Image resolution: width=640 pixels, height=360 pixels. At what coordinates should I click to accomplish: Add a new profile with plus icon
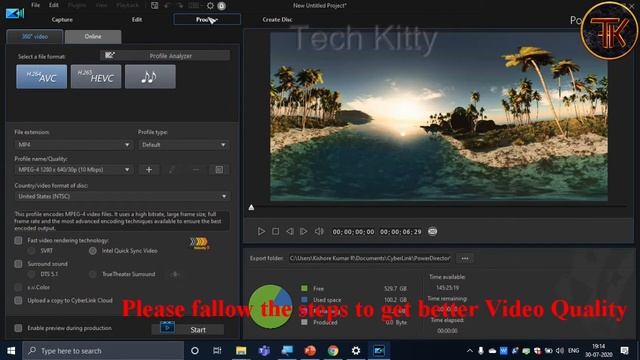coord(149,169)
